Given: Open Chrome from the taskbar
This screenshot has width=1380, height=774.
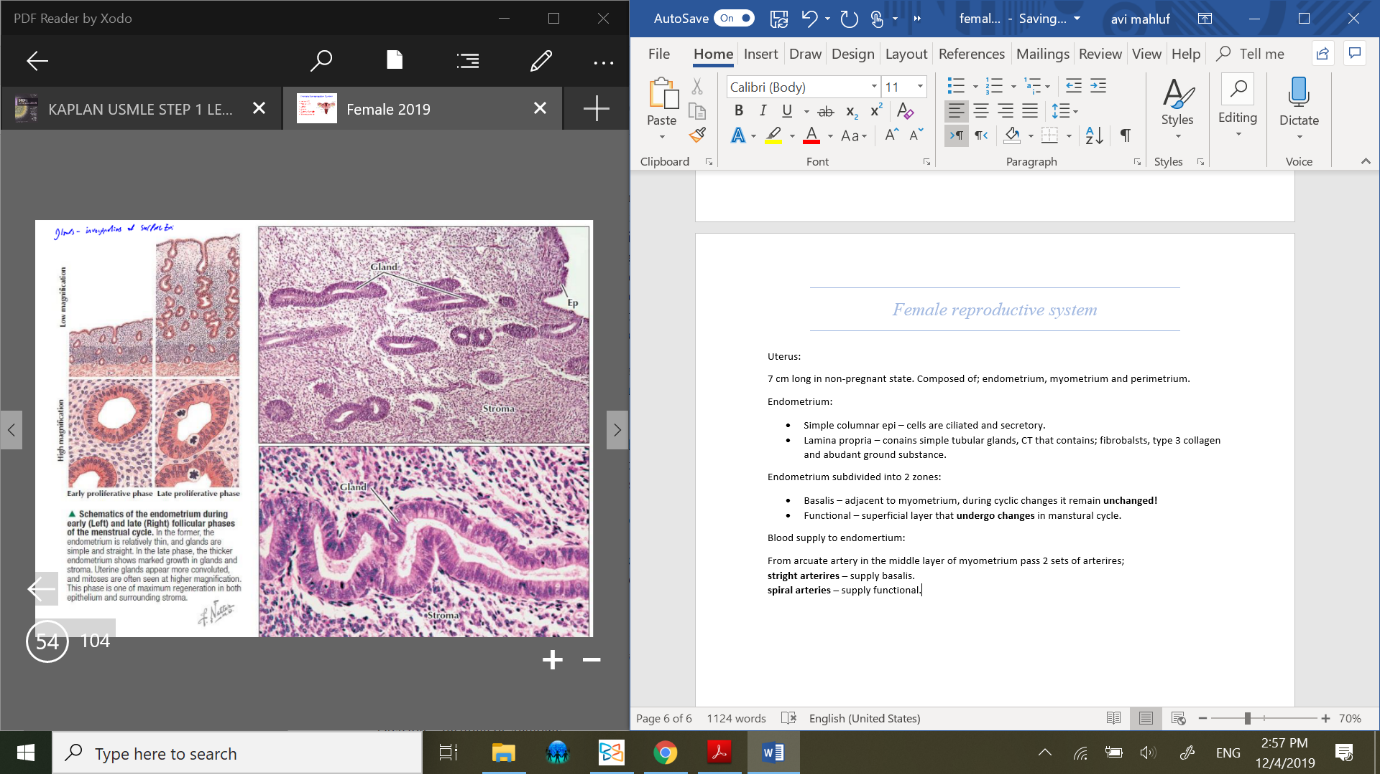Looking at the screenshot, I should click(x=665, y=753).
